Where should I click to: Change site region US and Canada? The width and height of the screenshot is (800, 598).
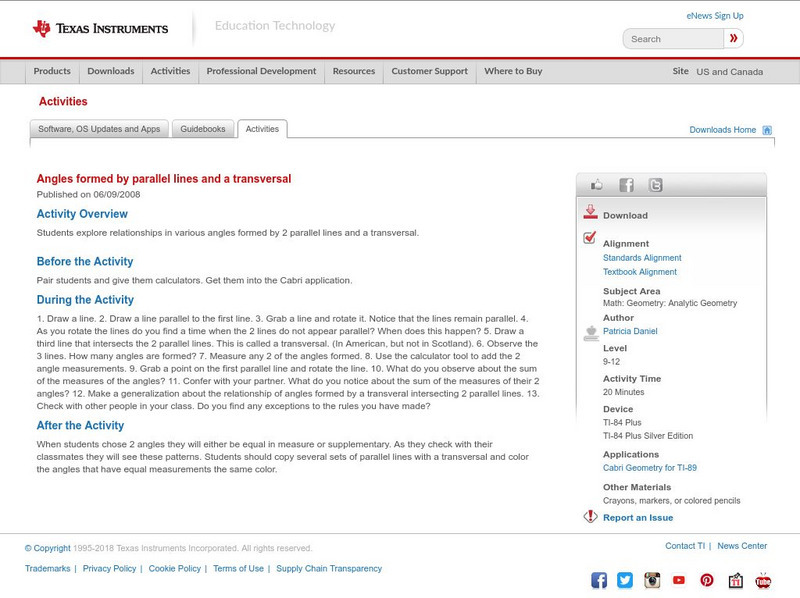[730, 72]
